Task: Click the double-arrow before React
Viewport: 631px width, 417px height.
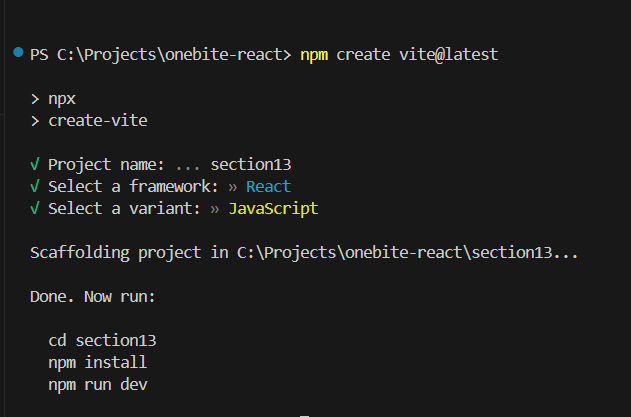Action: [232, 187]
